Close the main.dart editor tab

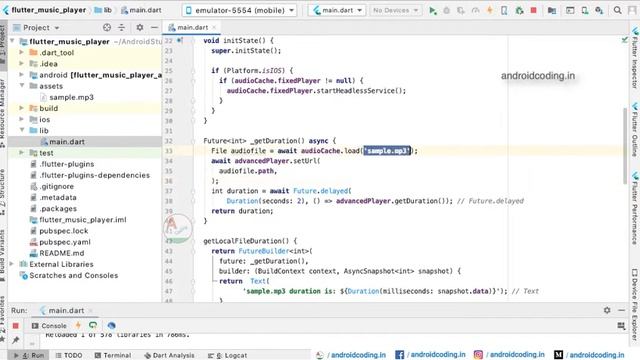214,27
